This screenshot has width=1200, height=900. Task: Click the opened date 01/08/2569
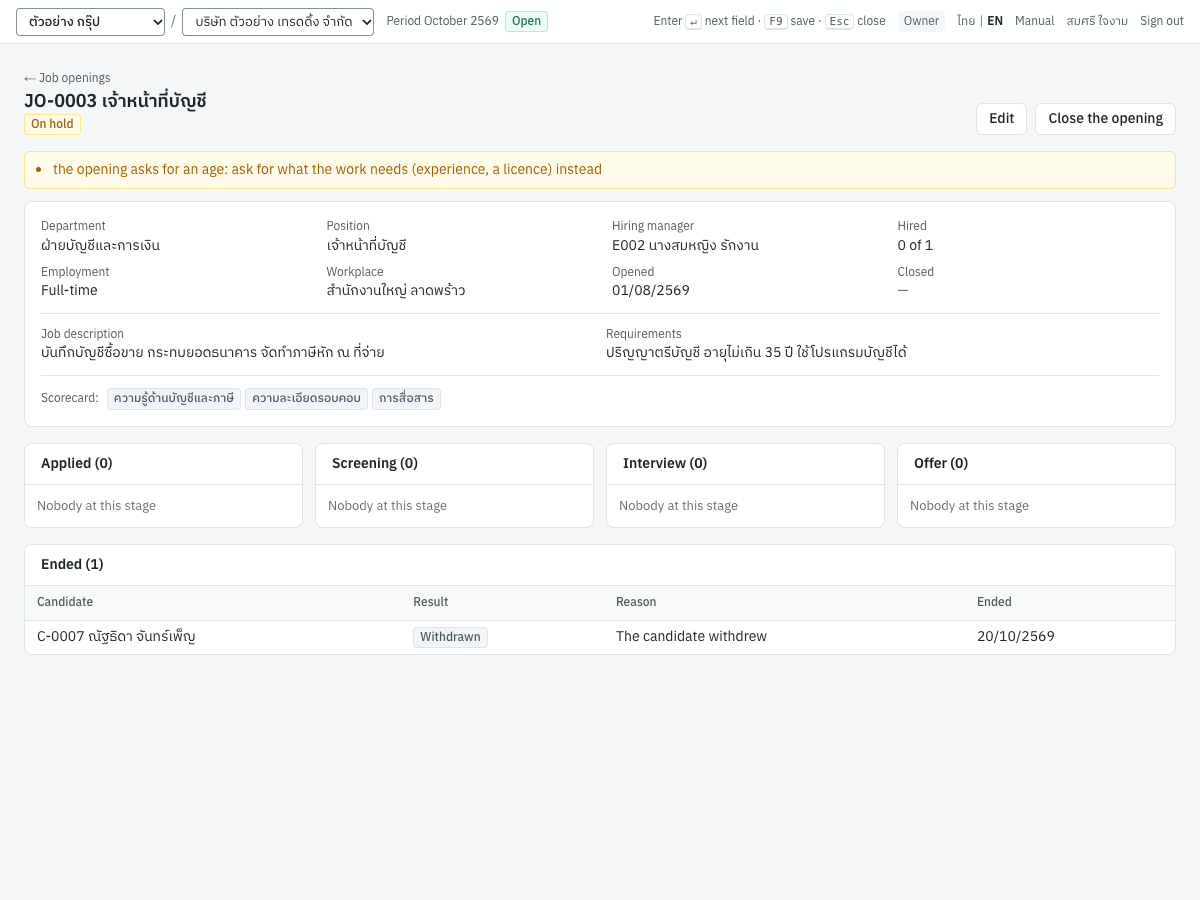point(651,291)
